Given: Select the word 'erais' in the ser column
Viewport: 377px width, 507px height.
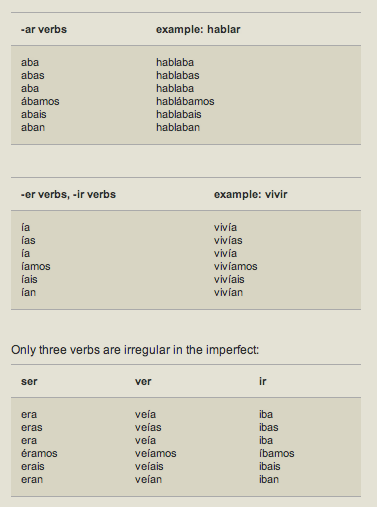Looking at the screenshot, I should click(32, 466).
